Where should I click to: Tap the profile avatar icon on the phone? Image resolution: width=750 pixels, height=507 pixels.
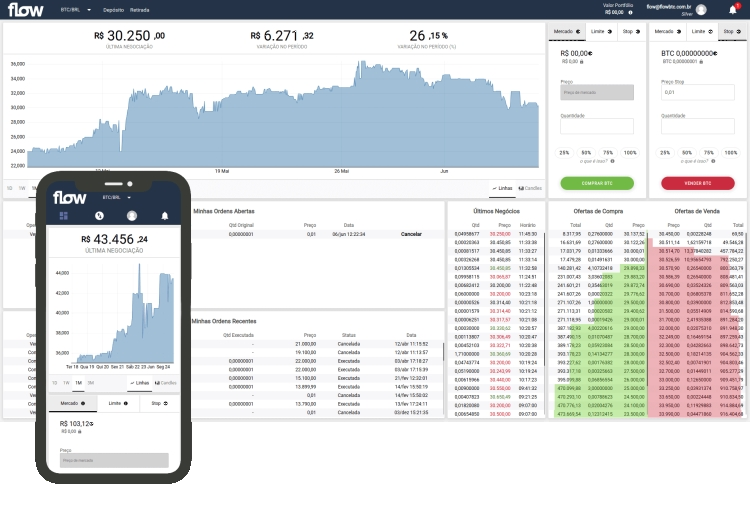(x=132, y=216)
